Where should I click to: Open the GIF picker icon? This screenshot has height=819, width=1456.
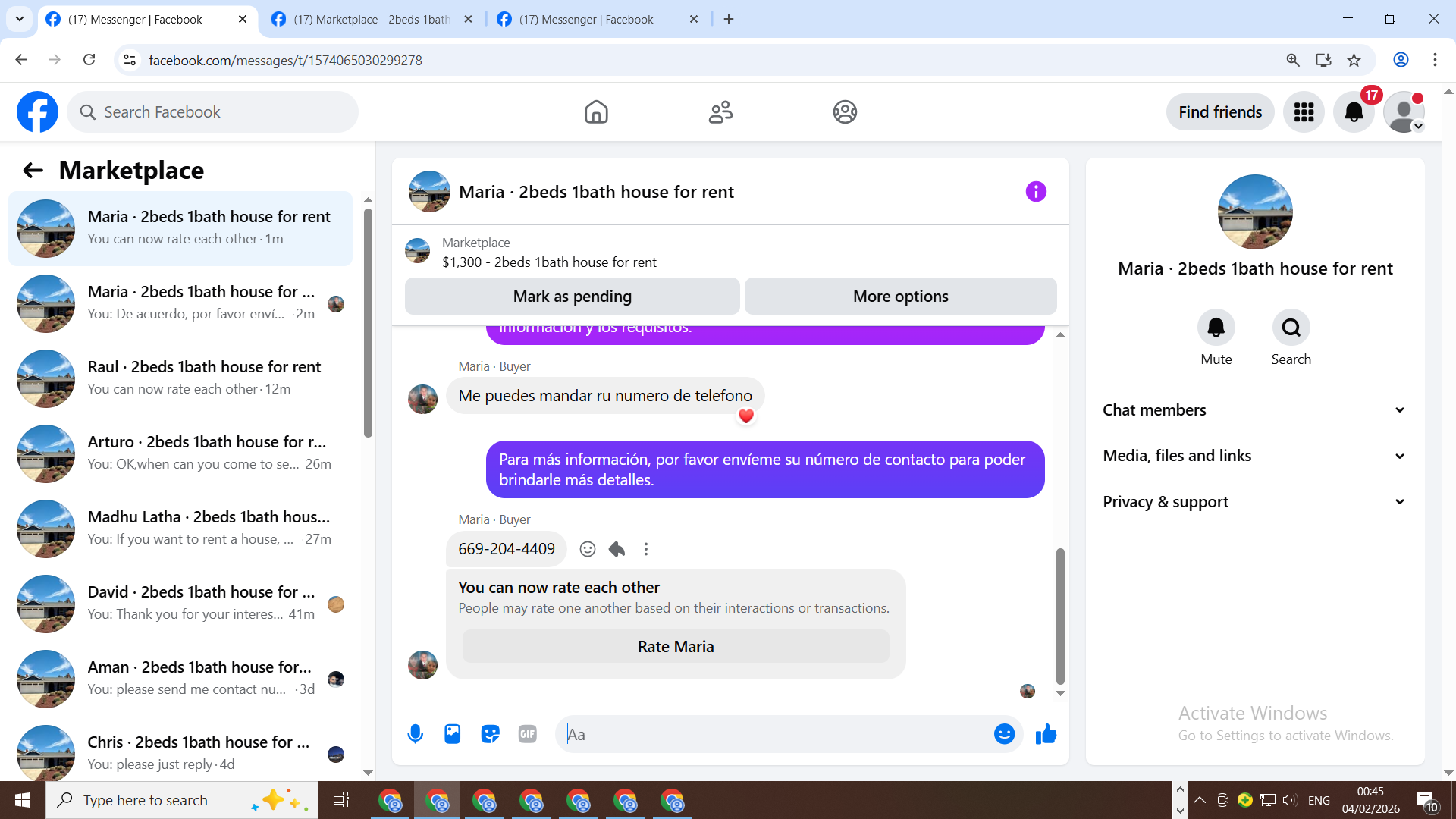point(528,734)
